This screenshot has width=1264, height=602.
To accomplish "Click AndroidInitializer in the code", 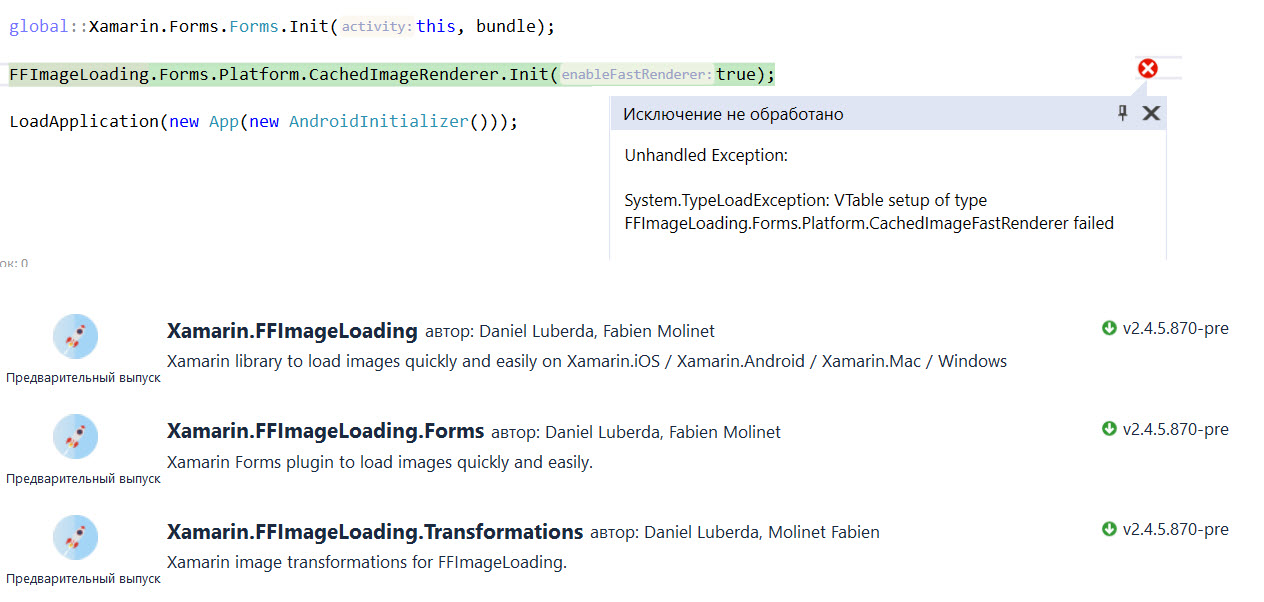I will point(379,121).
